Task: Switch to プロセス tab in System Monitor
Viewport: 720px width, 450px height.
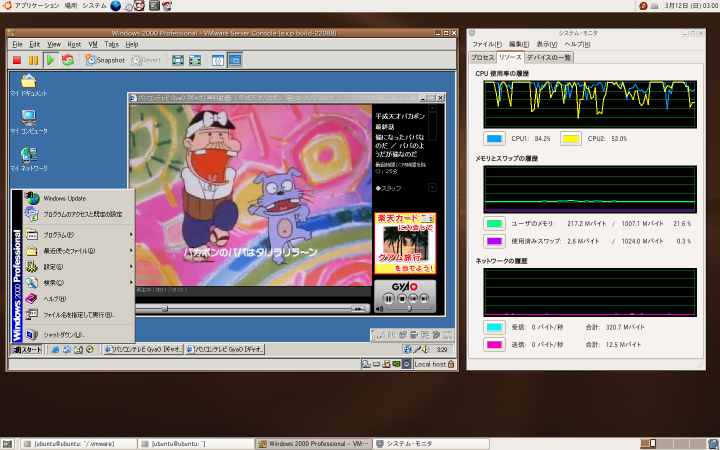Action: [x=482, y=57]
